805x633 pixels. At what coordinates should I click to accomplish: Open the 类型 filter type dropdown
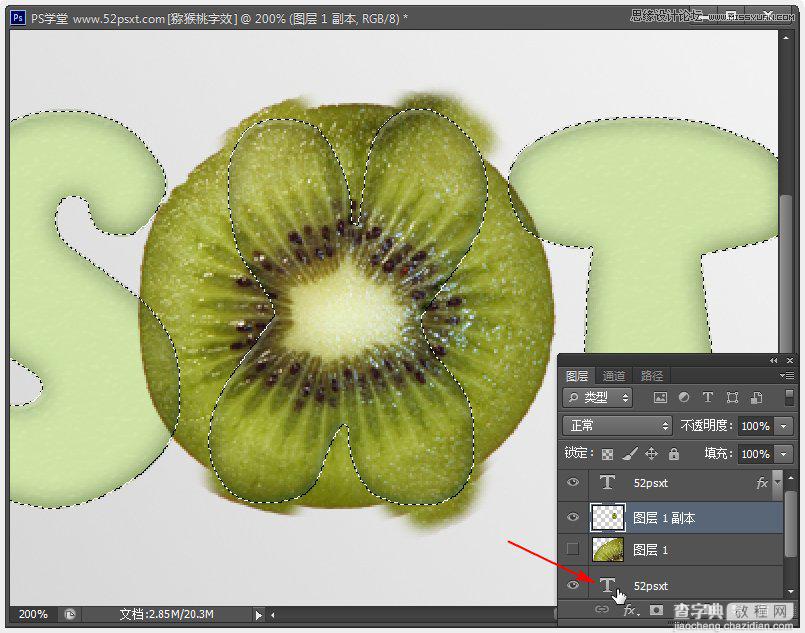(x=597, y=397)
